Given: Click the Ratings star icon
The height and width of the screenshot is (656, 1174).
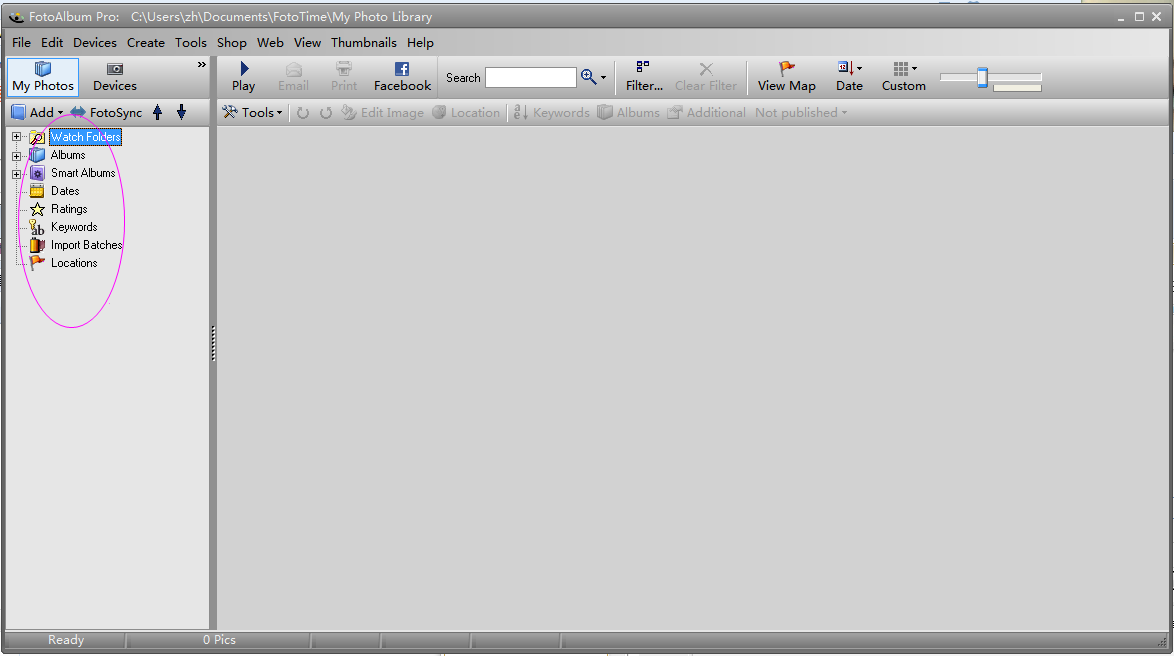Looking at the screenshot, I should click(37, 209).
